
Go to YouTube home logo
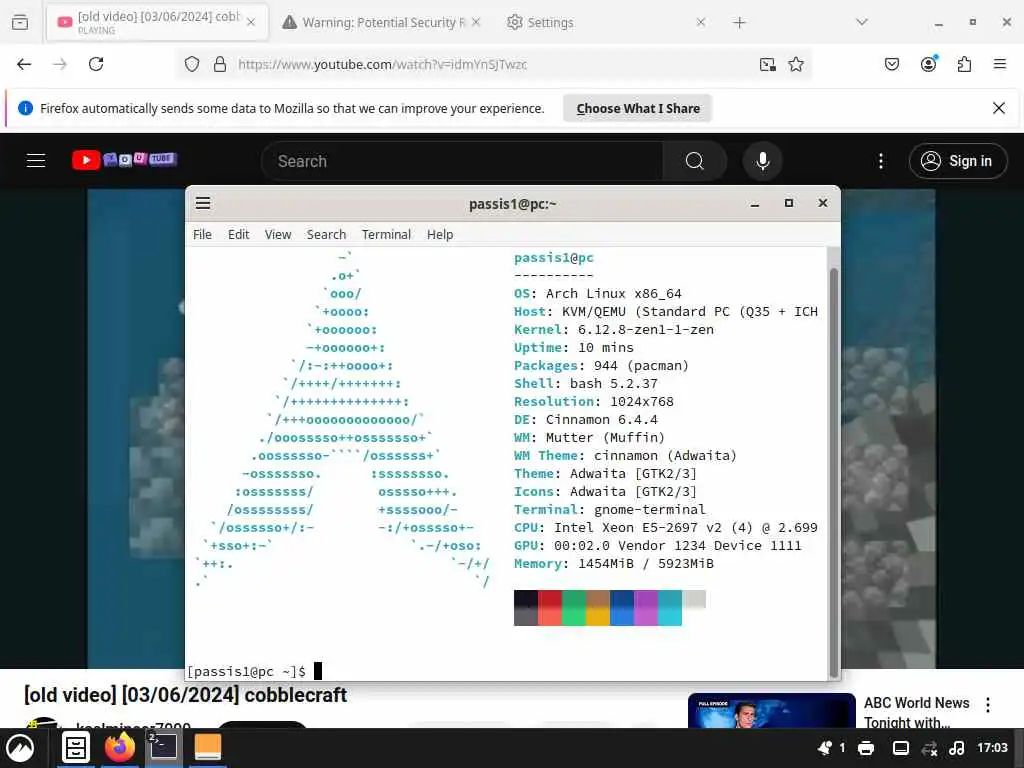tap(124, 160)
